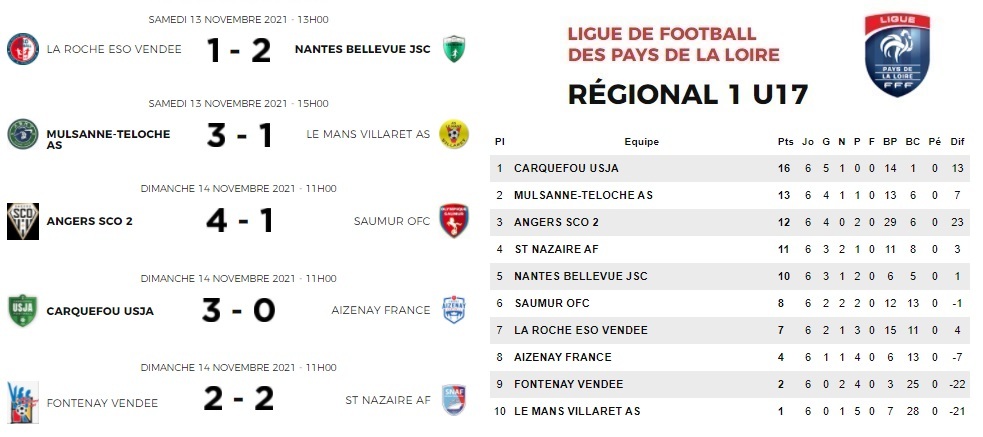Click the Equipe column header
Screen dimensions: 983x437
click(641, 142)
